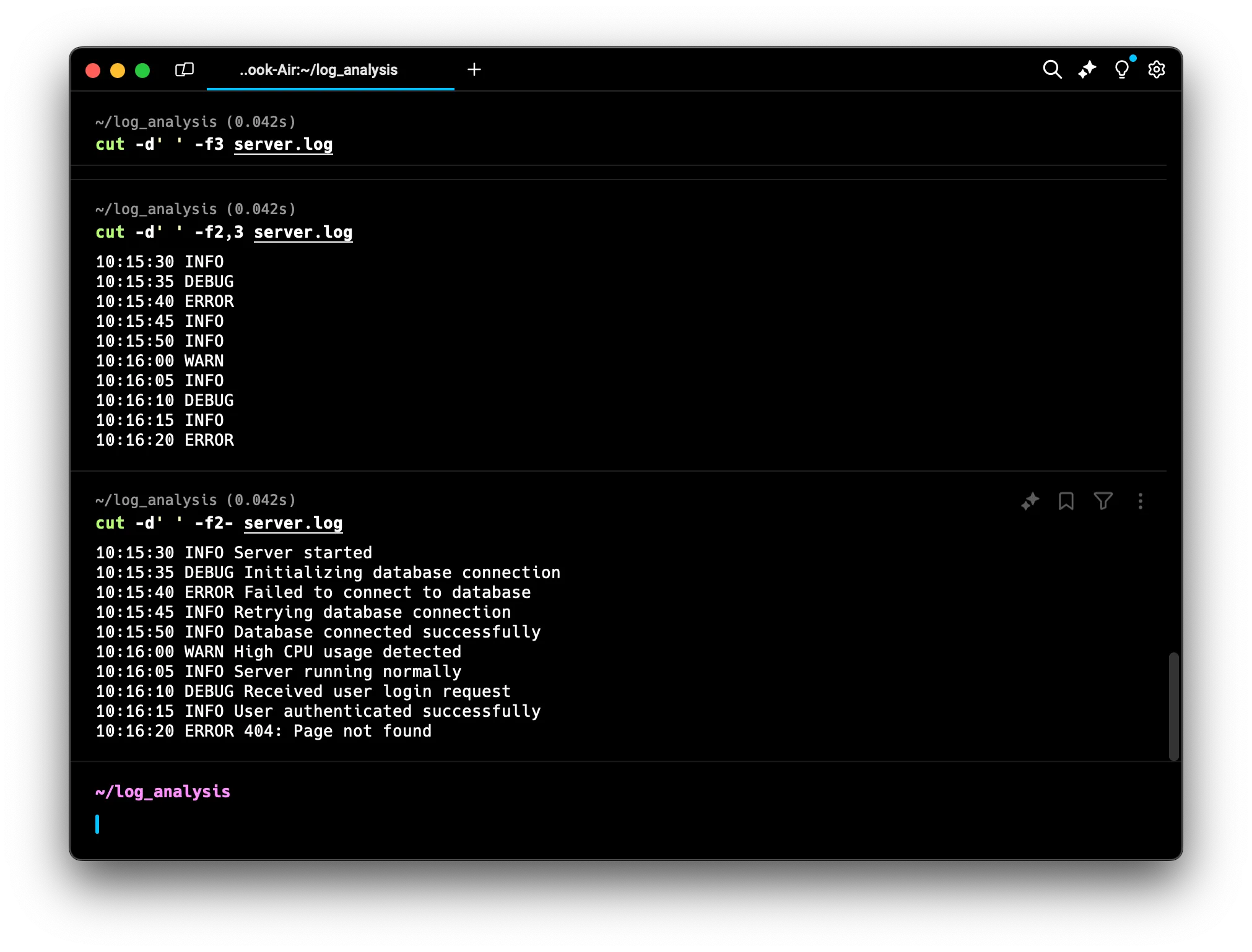Click the pink ~/log_analysis prompt directory
This screenshot has width=1252, height=952.
(163, 792)
